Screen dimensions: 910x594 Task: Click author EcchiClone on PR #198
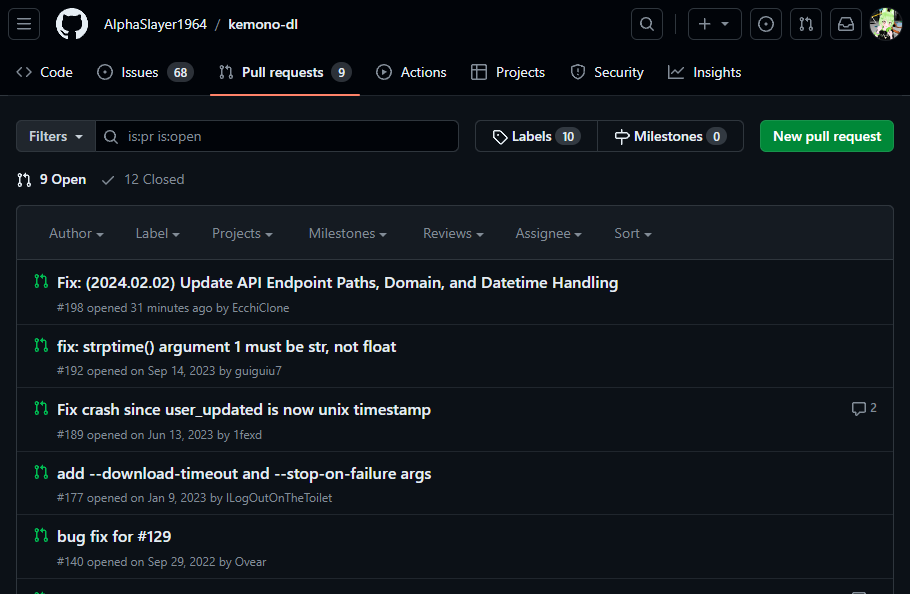pyautogui.click(x=261, y=308)
